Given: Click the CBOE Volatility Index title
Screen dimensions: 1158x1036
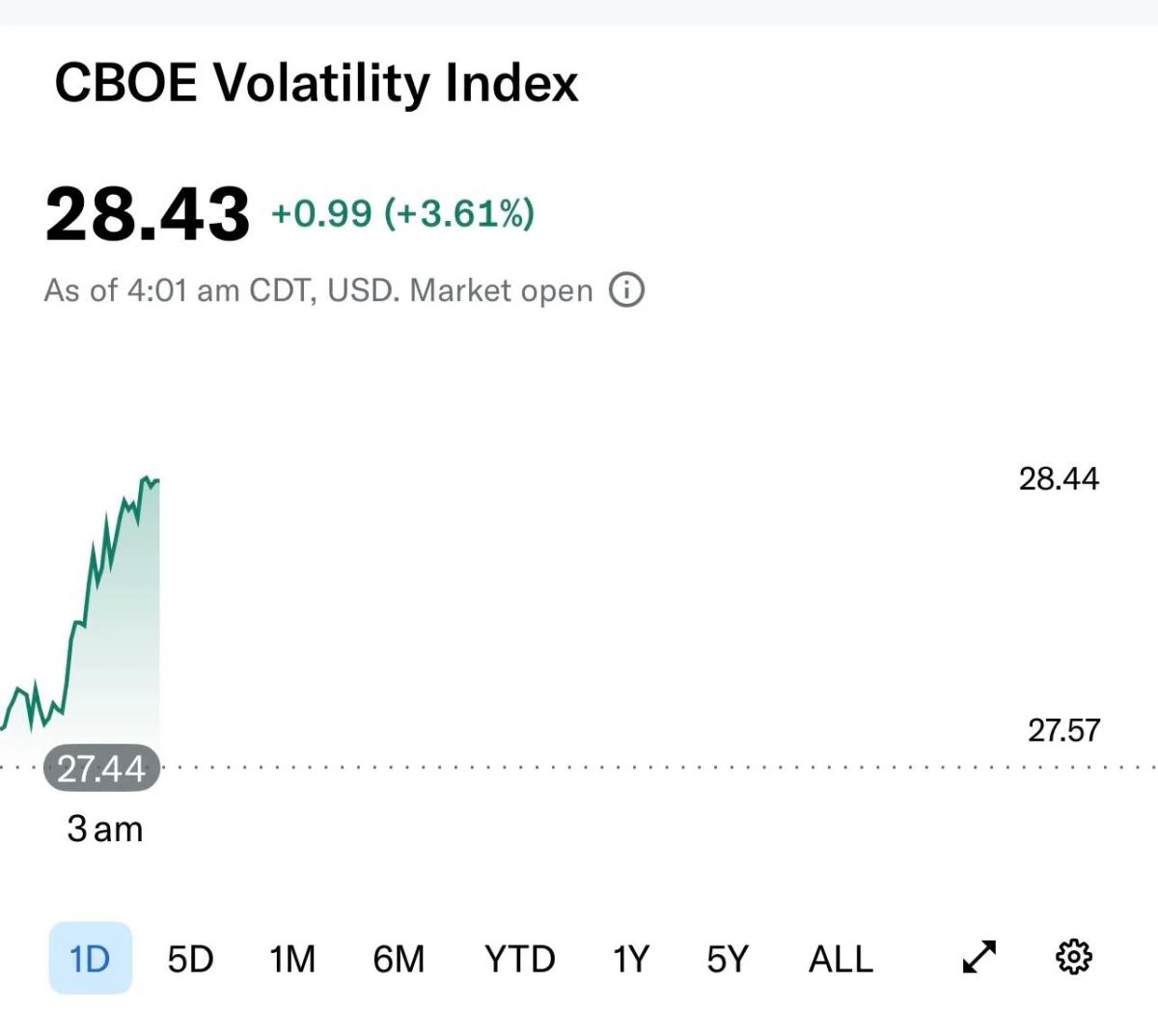Looking at the screenshot, I should point(317,83).
